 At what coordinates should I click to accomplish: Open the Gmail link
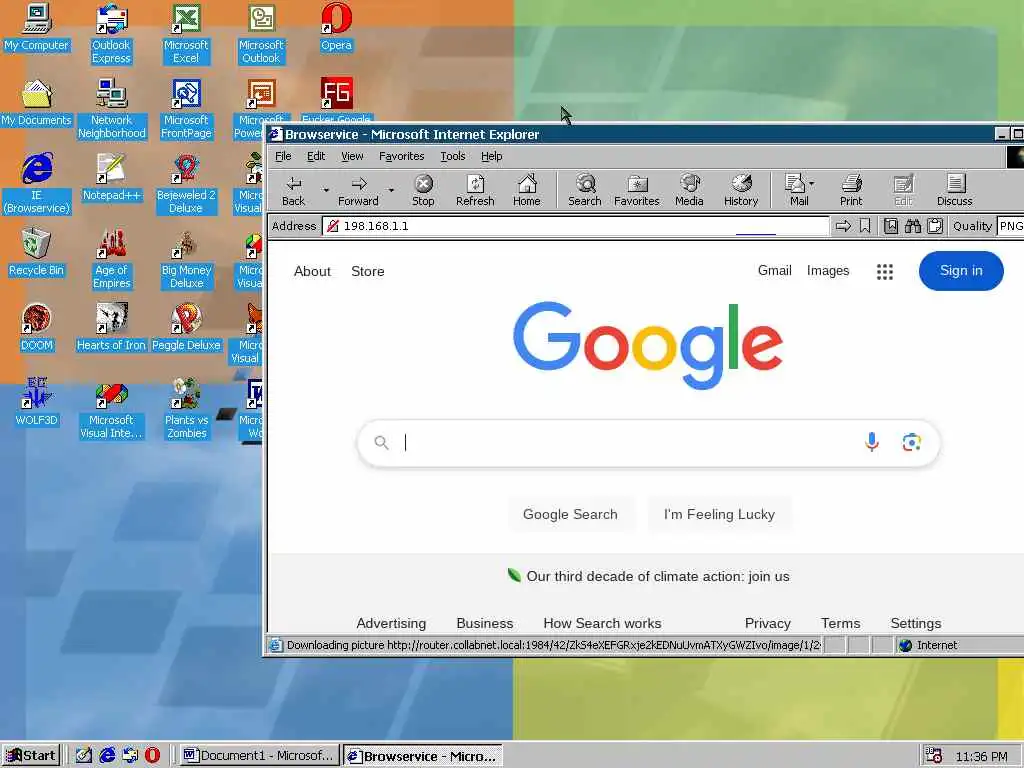click(775, 270)
